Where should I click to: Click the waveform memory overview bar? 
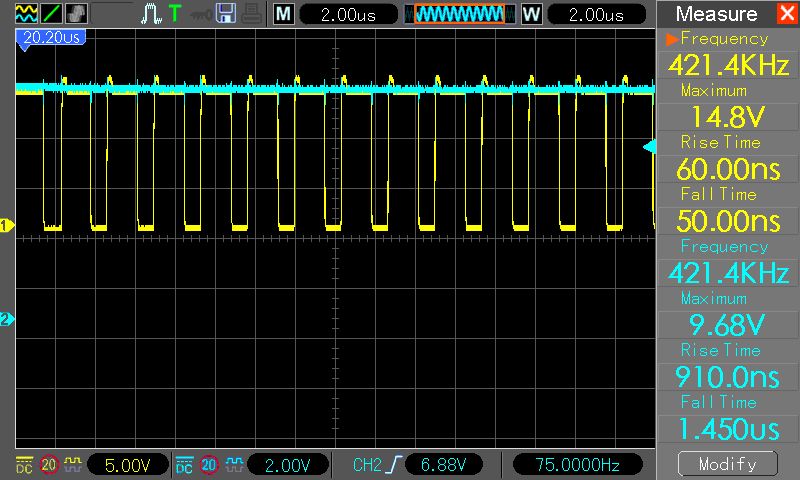[x=459, y=14]
